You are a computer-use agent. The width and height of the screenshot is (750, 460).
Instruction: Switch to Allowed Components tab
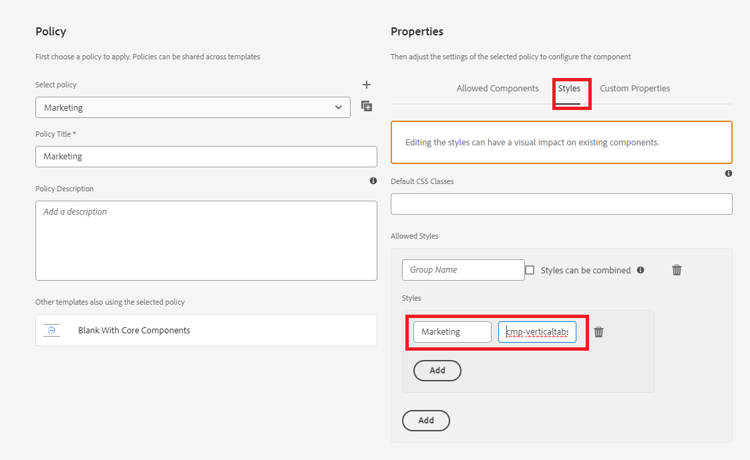[497, 88]
